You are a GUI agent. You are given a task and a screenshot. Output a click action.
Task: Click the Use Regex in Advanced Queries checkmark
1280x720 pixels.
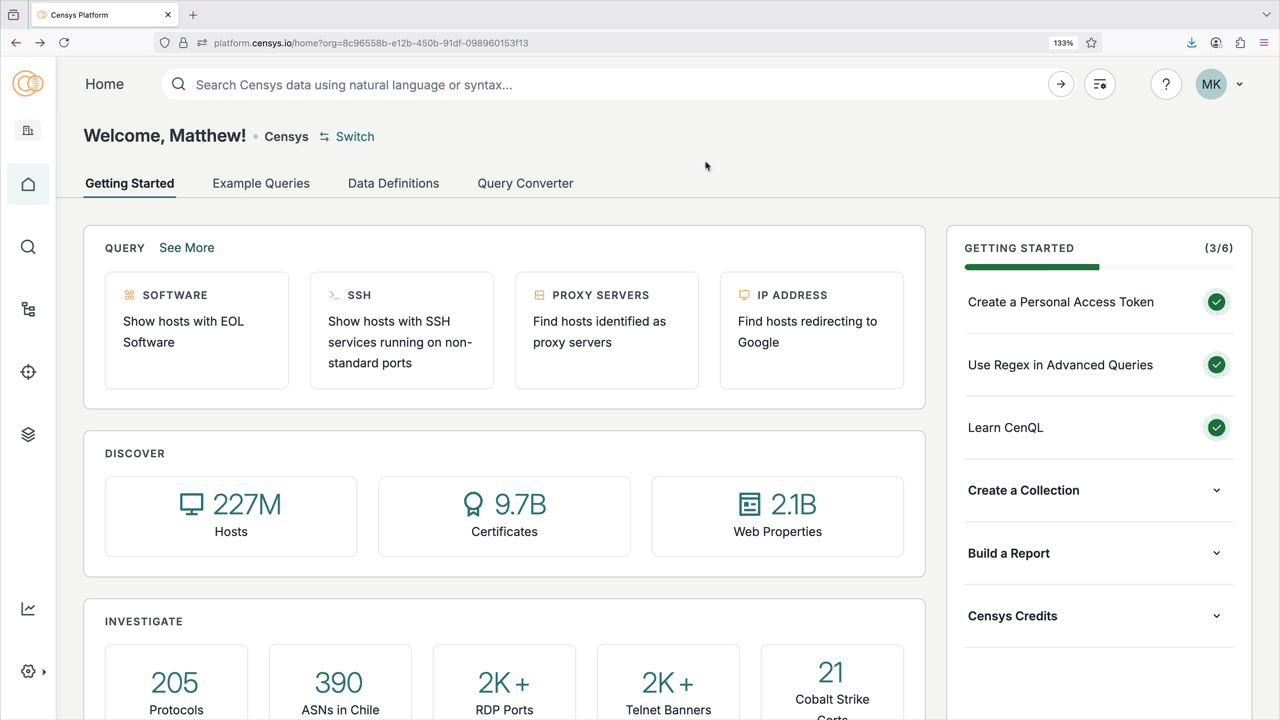click(x=1216, y=365)
